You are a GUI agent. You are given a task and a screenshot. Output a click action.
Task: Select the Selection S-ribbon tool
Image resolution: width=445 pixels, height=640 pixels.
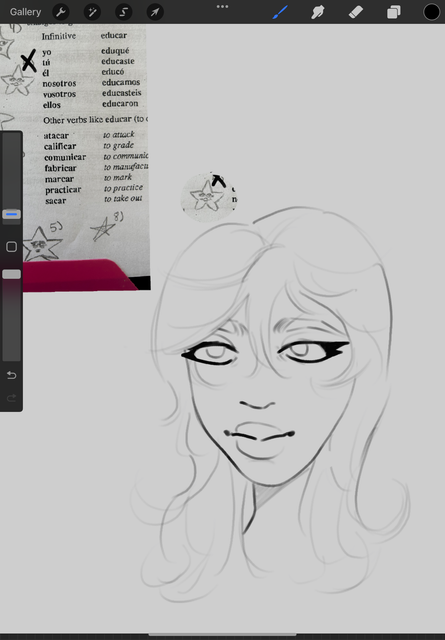pos(124,12)
